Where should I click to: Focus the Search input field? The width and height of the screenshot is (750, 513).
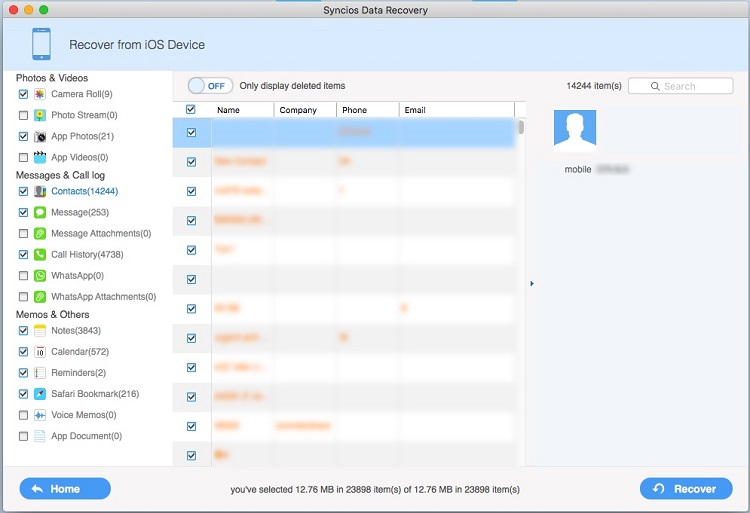click(681, 86)
